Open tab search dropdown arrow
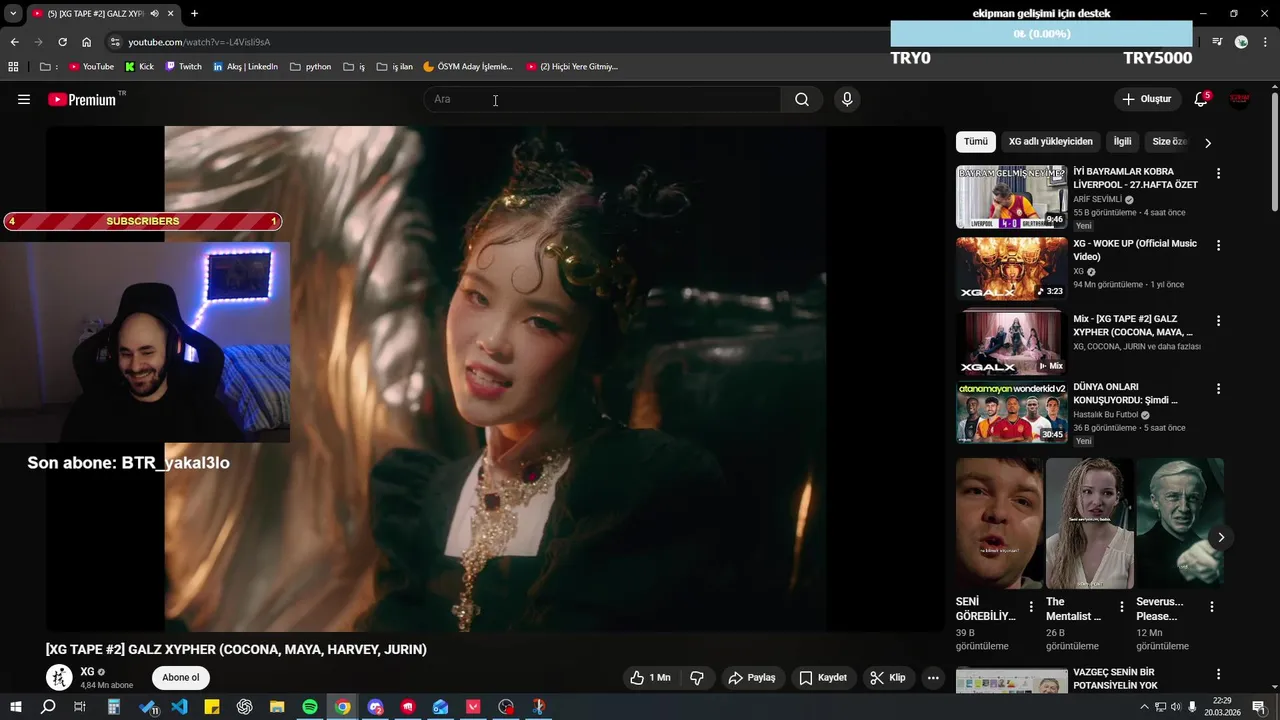Viewport: 1280px width, 720px height. (13, 14)
